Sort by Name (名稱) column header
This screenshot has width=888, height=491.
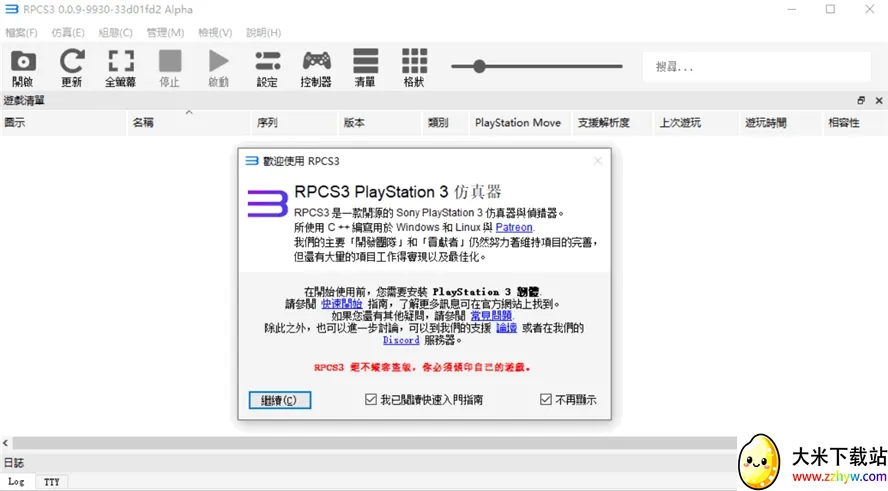(189, 122)
